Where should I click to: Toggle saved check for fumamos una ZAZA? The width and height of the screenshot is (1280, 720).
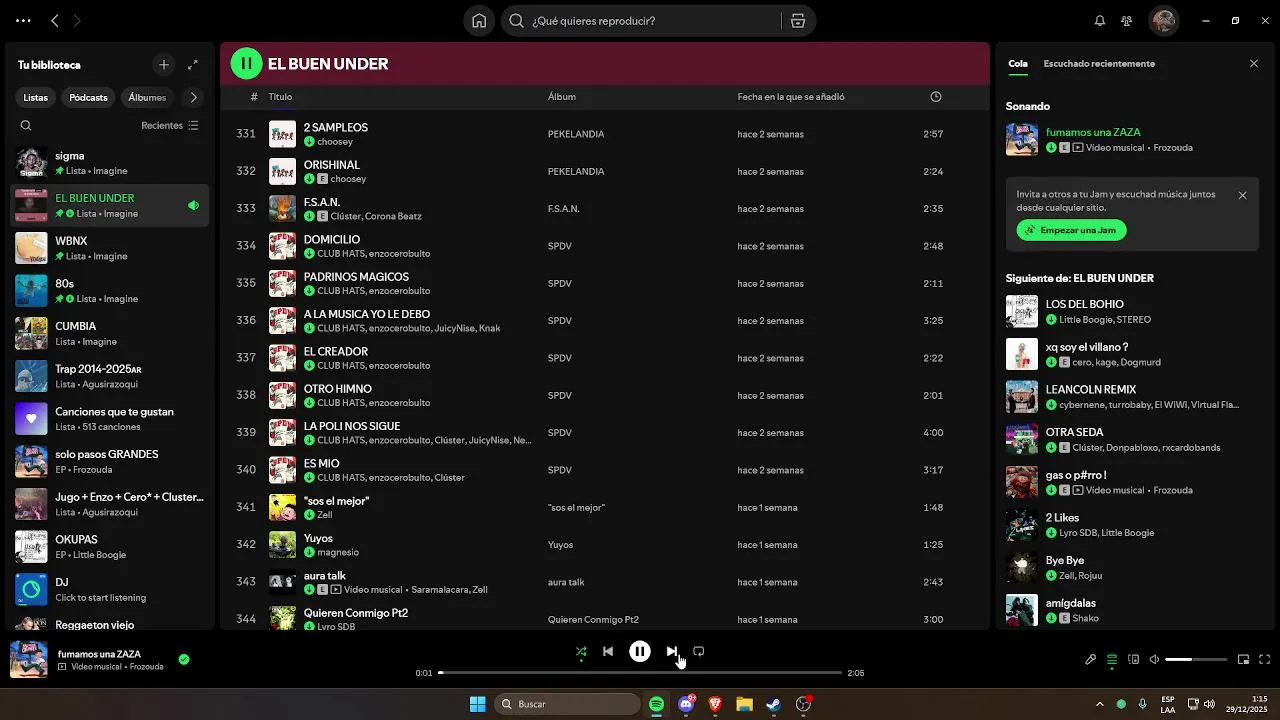[x=184, y=660]
